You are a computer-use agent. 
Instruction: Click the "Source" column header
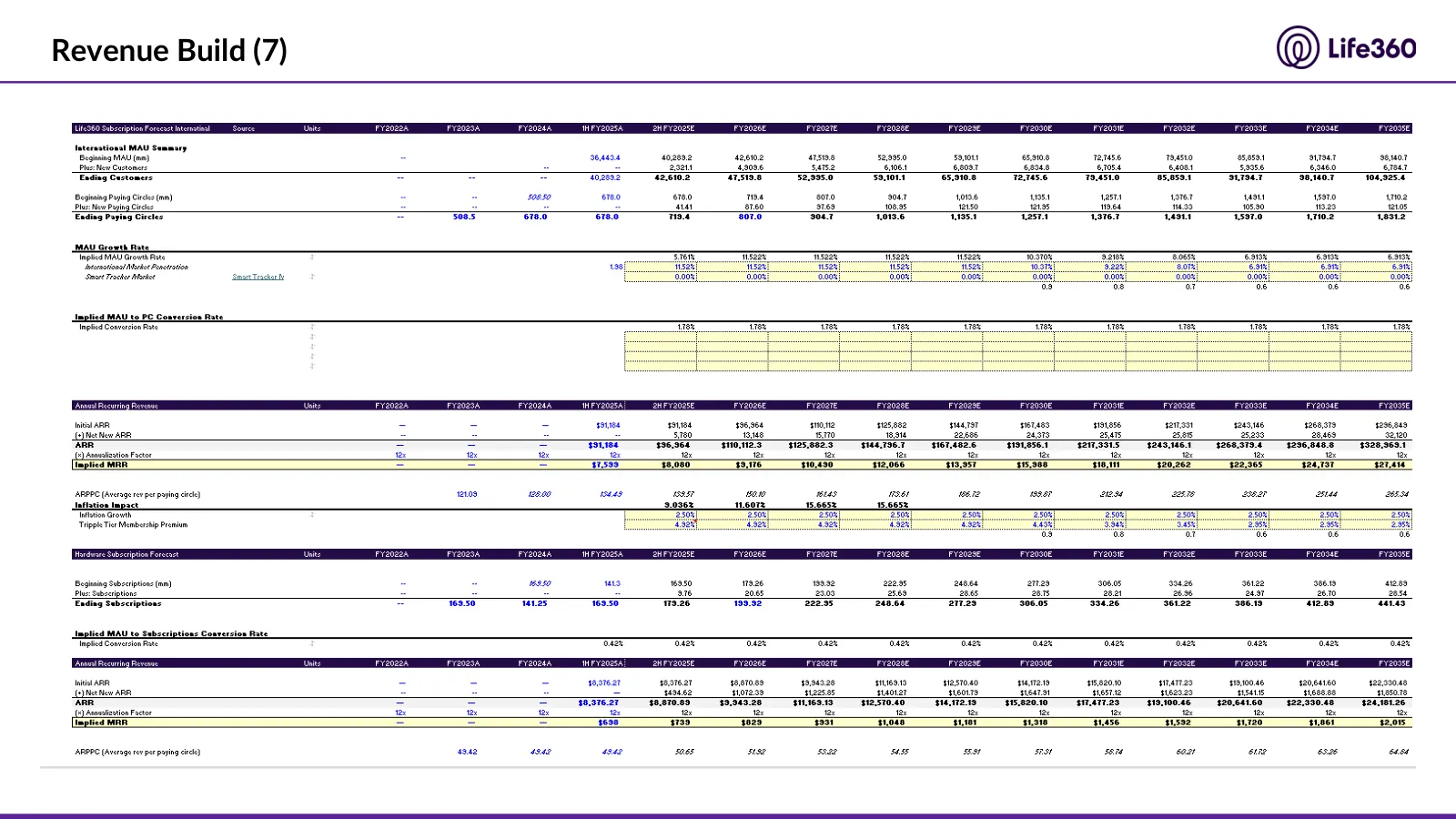(244, 128)
